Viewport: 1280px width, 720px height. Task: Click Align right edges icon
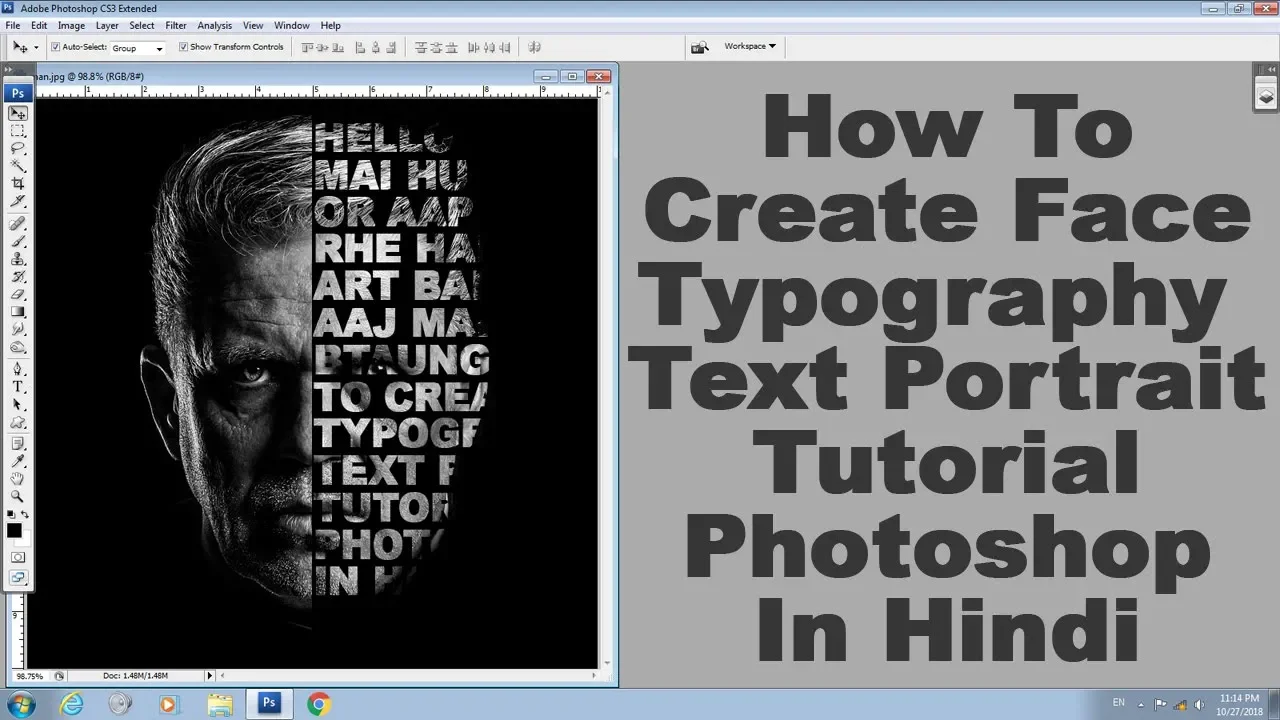point(392,47)
